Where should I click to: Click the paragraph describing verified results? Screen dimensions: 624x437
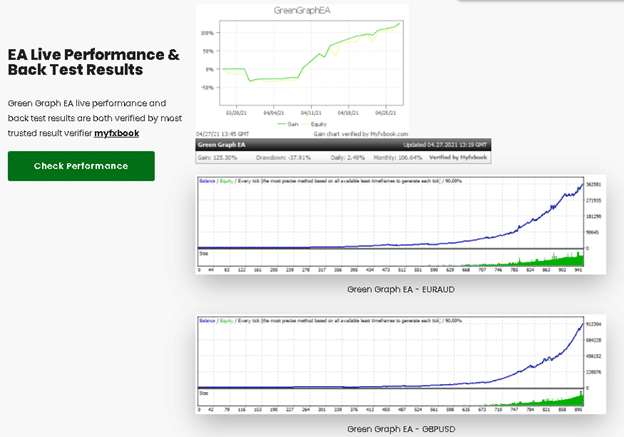[95, 118]
